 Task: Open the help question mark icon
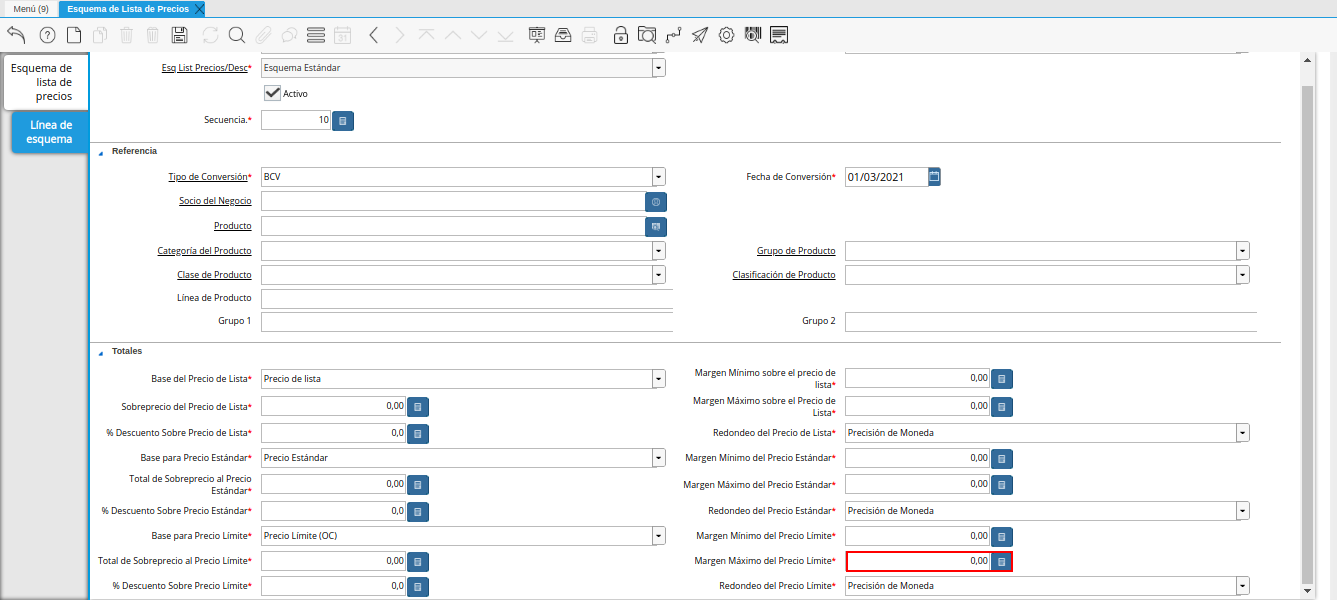[47, 35]
